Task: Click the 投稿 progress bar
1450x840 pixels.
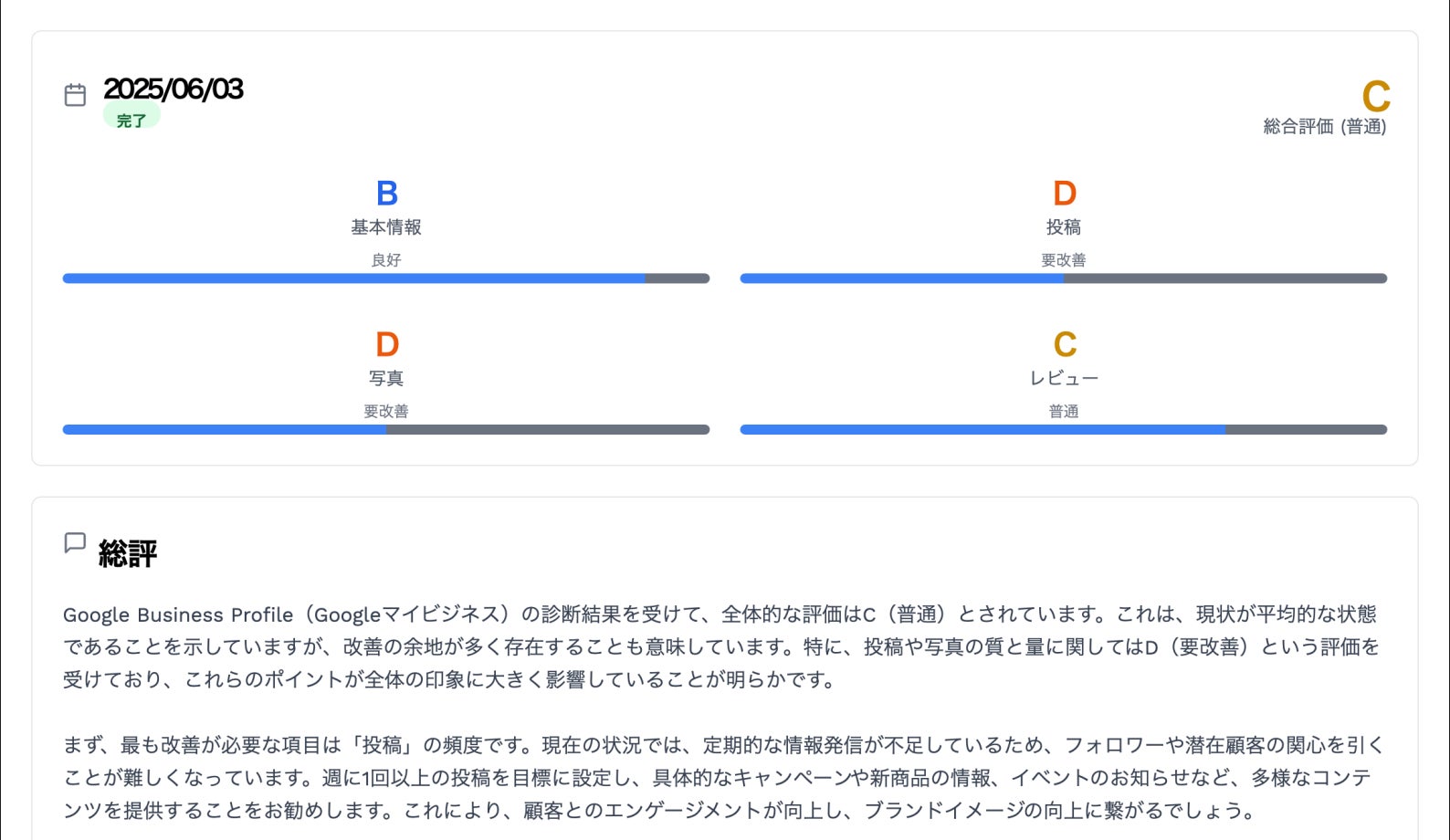Action: point(1064,278)
